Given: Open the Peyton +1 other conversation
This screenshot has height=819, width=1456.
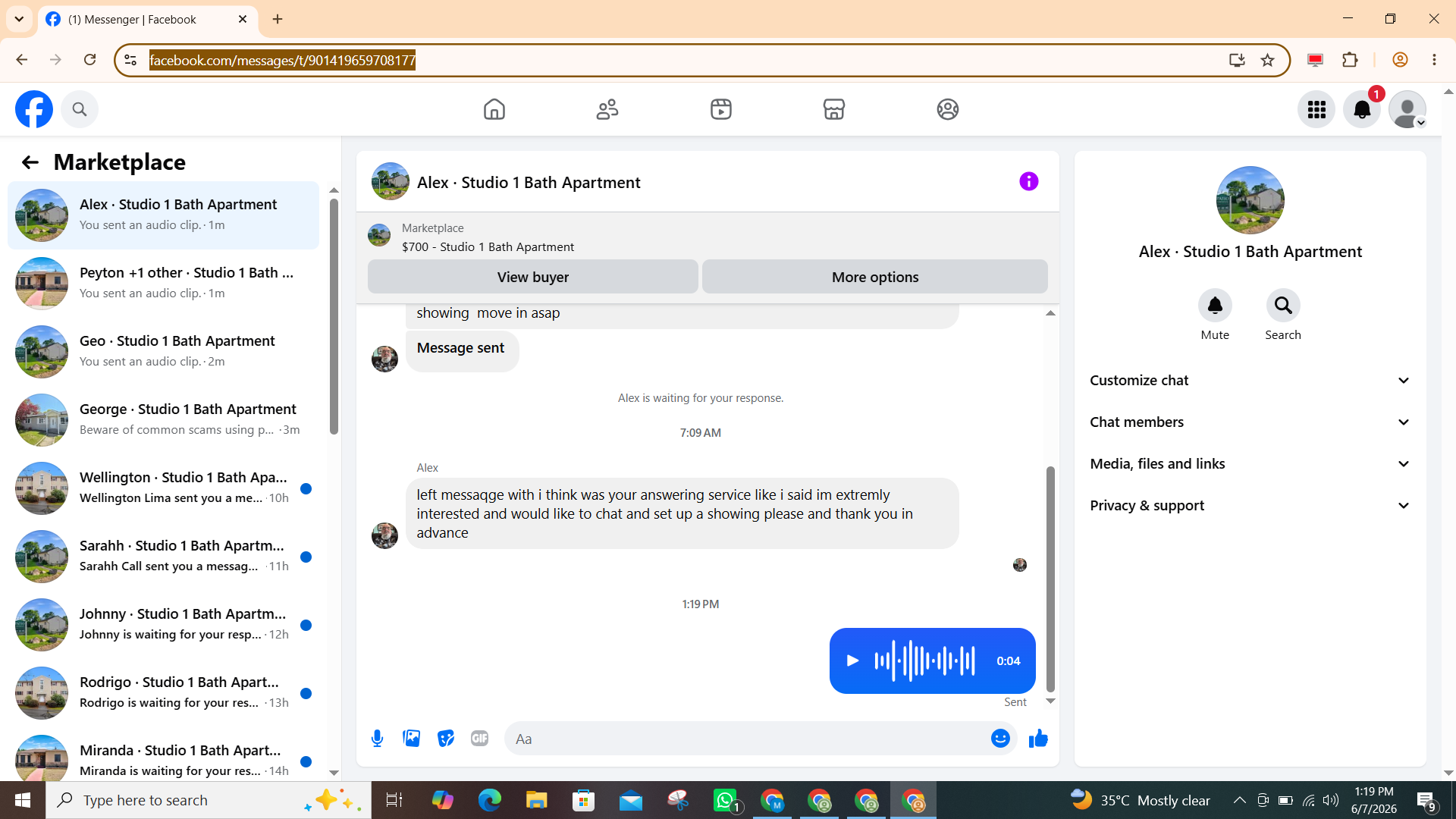Looking at the screenshot, I should (163, 283).
